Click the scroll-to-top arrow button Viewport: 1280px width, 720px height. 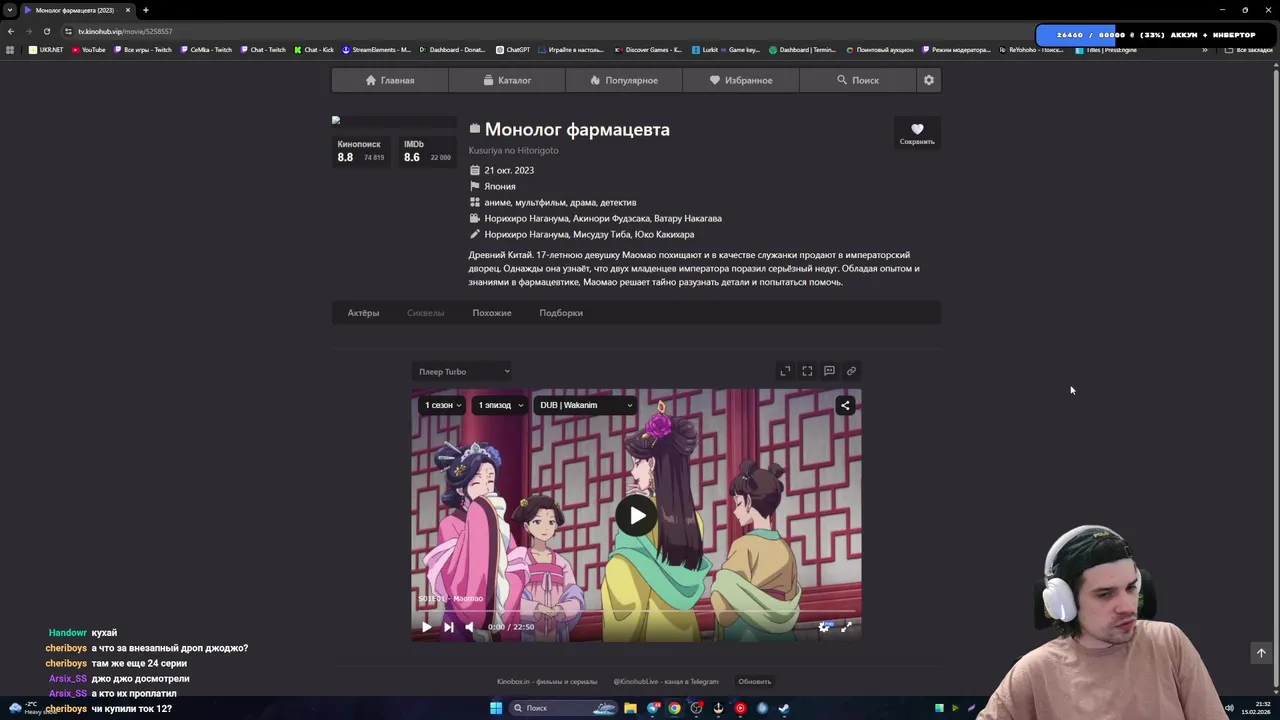(1261, 653)
